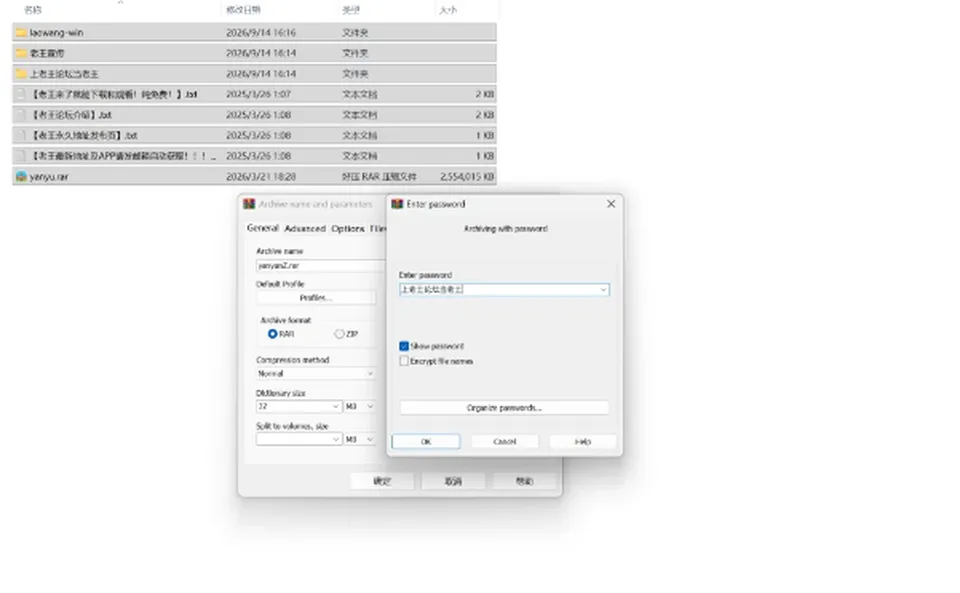Click the date 2026/9/14 16:16
Image resolution: width=960 pixels, height=593 pixels.
click(x=261, y=32)
